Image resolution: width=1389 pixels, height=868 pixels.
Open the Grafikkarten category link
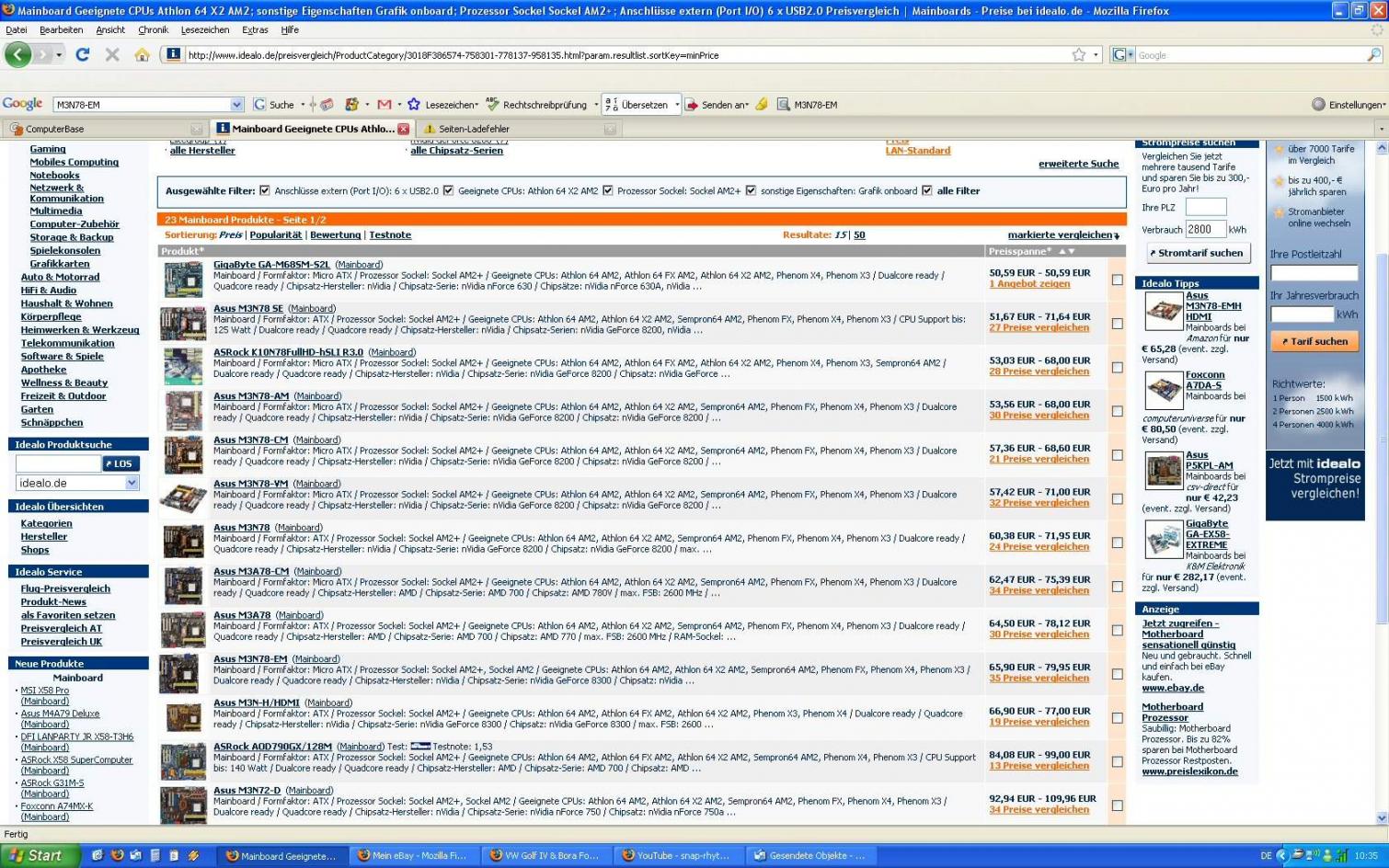[60, 264]
